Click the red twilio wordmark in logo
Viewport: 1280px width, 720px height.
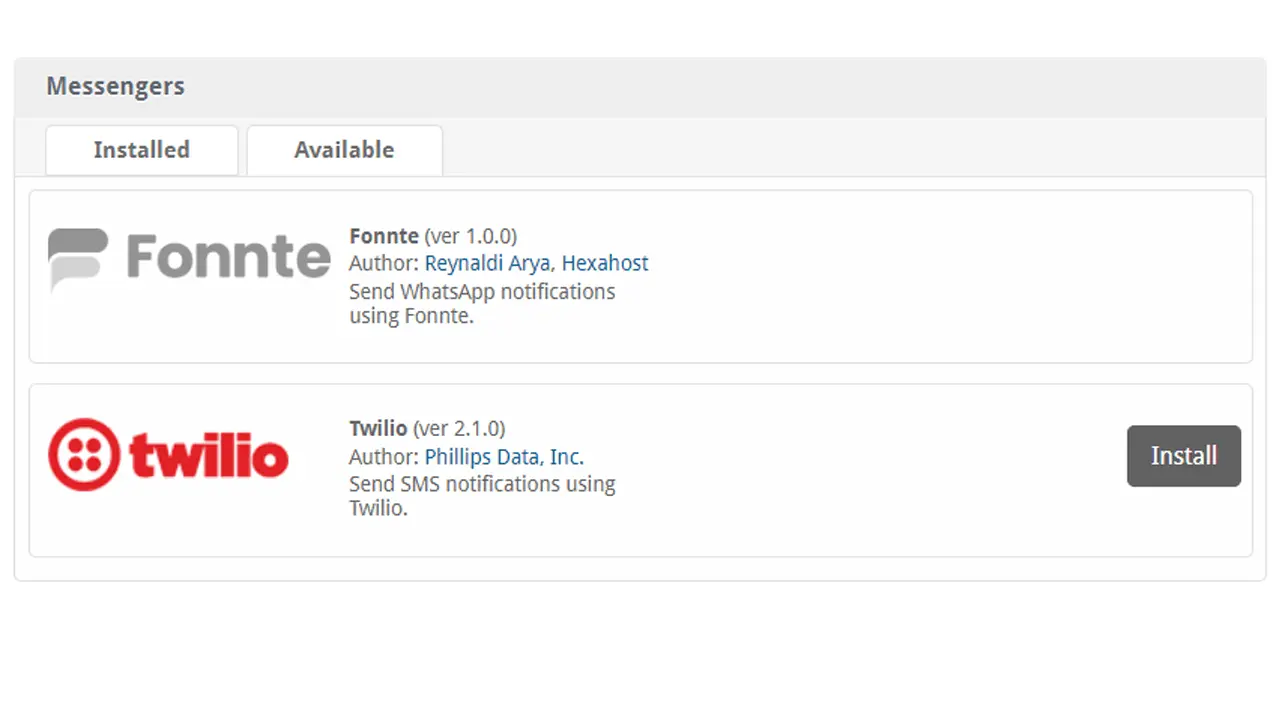209,455
